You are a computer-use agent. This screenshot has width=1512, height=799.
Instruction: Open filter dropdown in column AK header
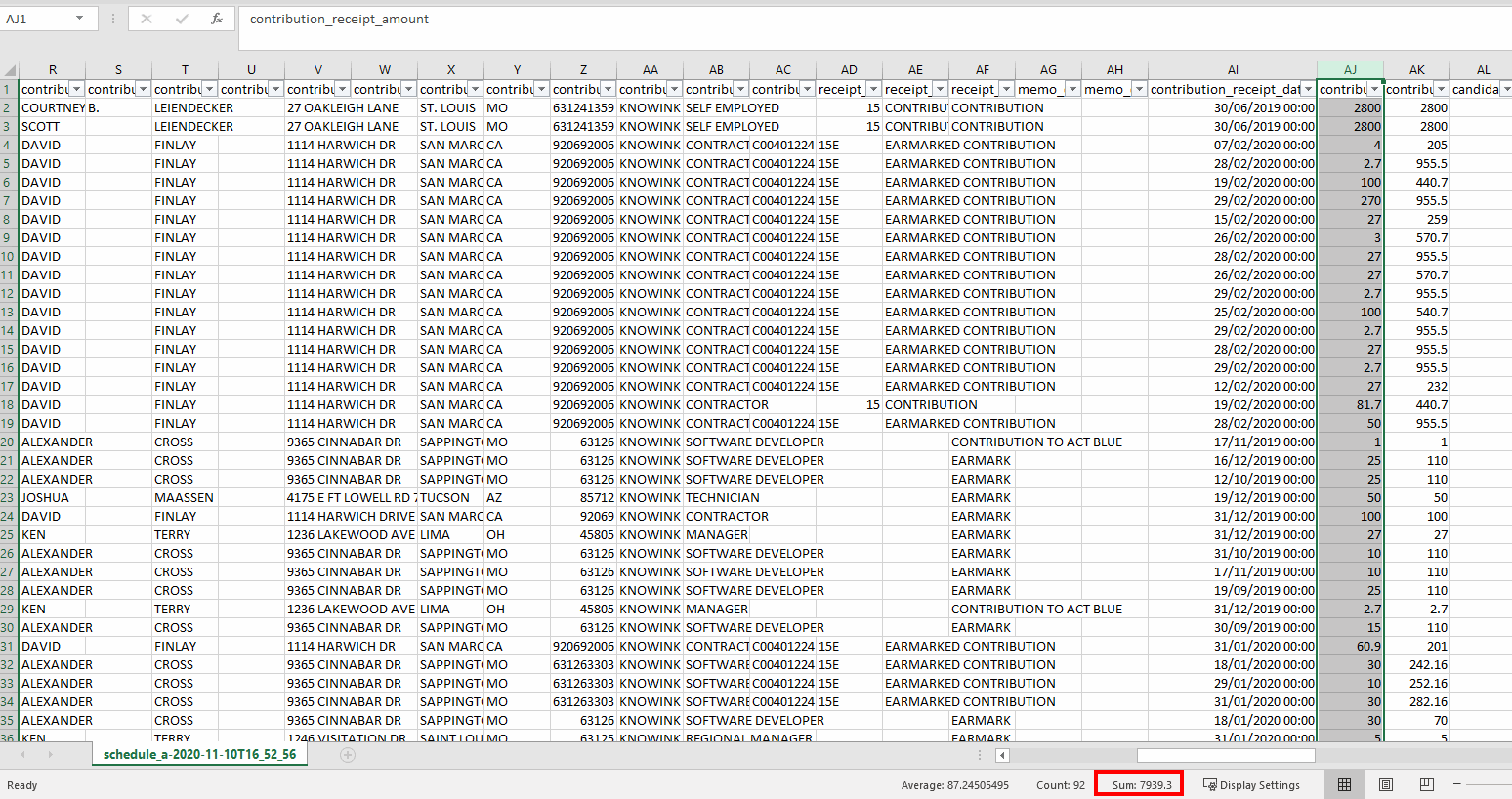(1441, 89)
